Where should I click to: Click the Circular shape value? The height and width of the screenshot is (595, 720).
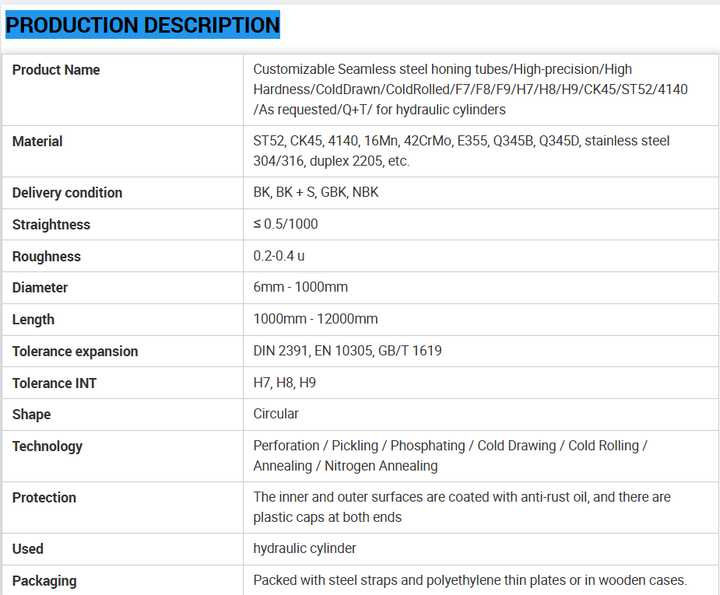click(x=276, y=414)
